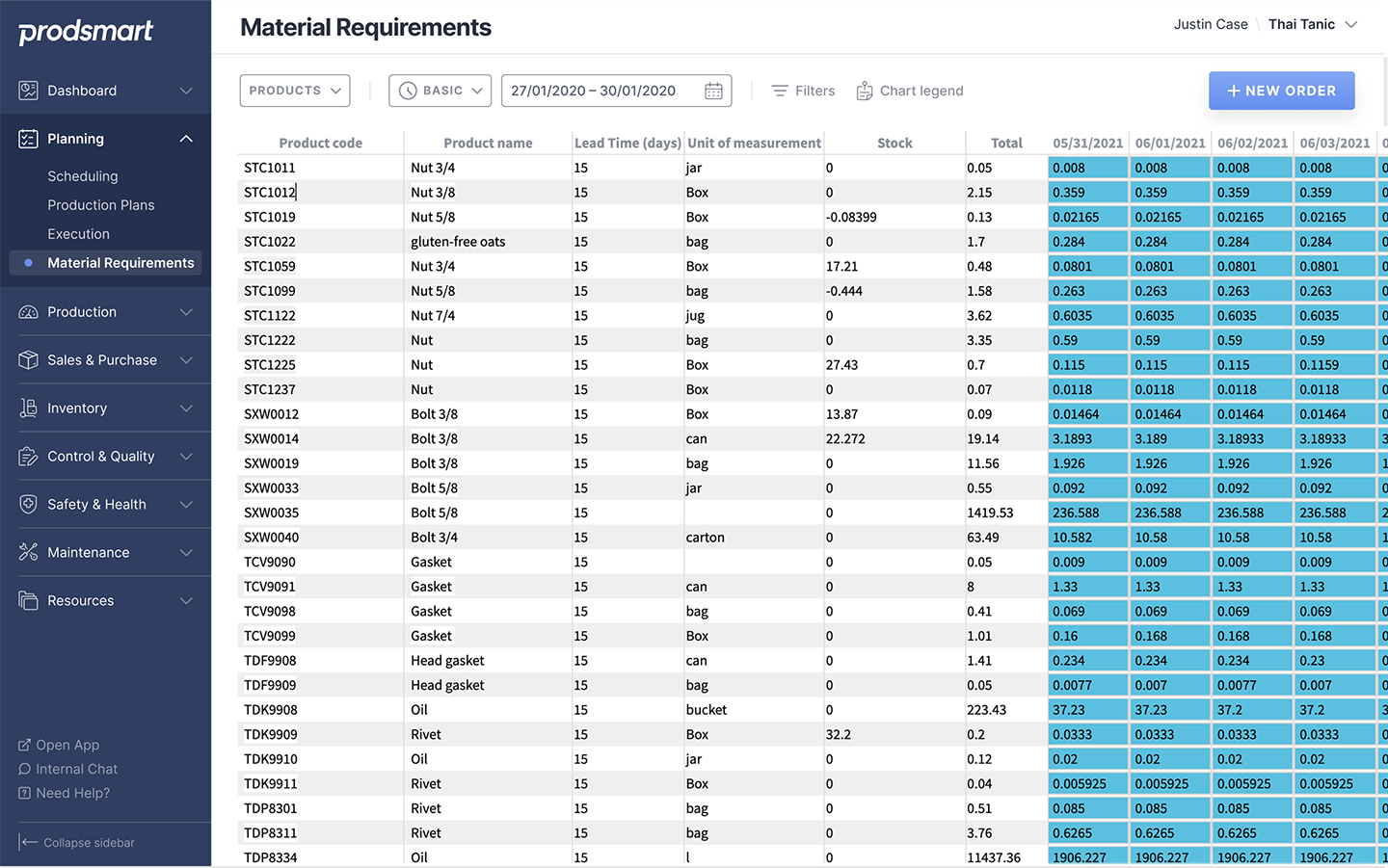Open the Internal Chat link
1388x868 pixels.
pyautogui.click(x=77, y=769)
